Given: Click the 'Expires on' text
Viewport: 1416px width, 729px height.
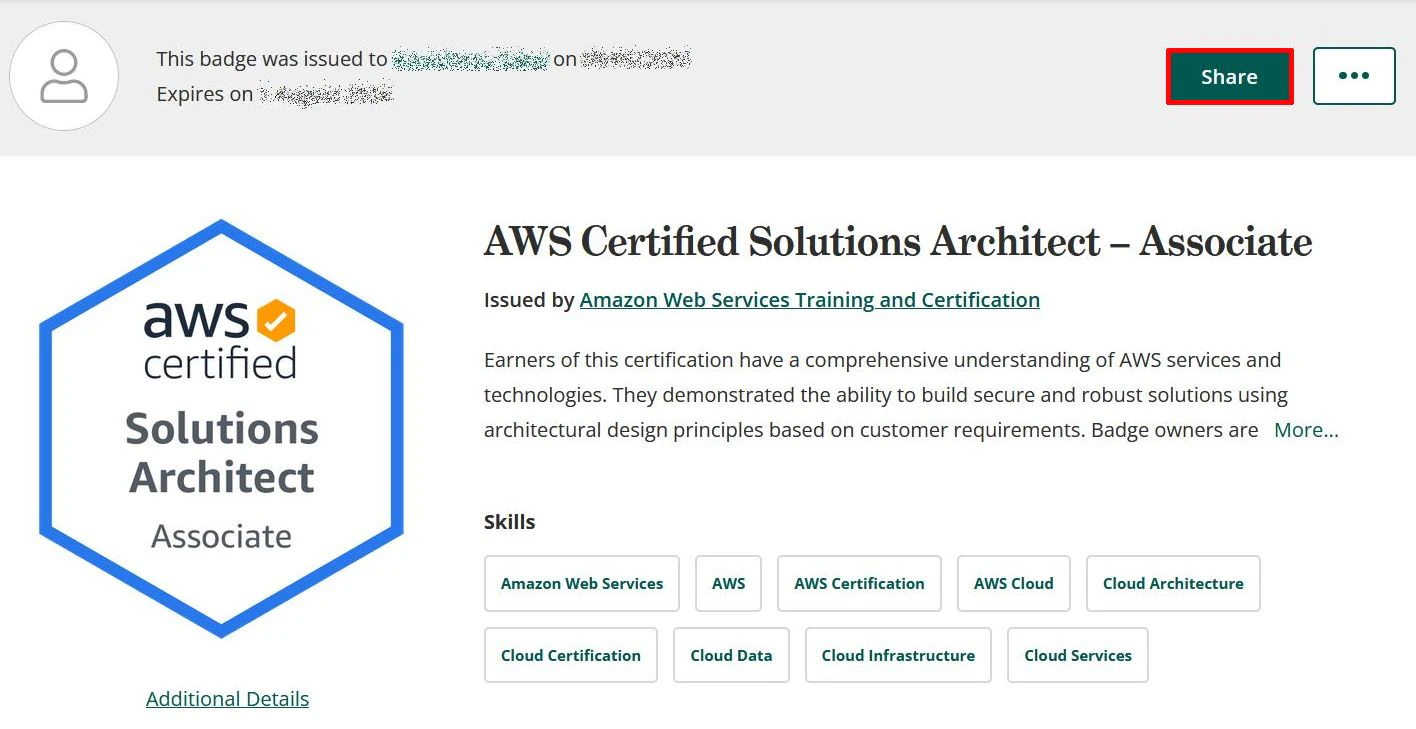Looking at the screenshot, I should (x=205, y=94).
